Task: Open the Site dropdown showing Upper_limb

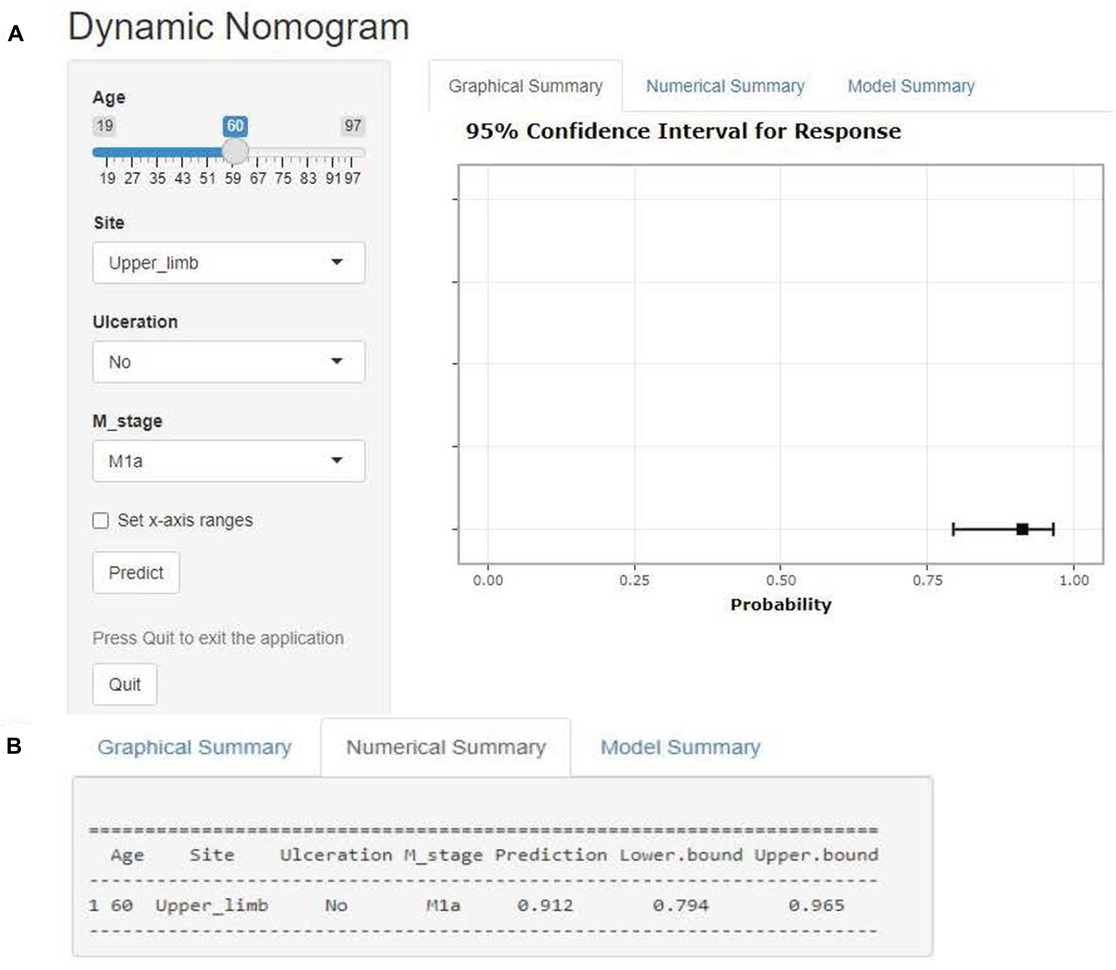Action: [x=228, y=263]
